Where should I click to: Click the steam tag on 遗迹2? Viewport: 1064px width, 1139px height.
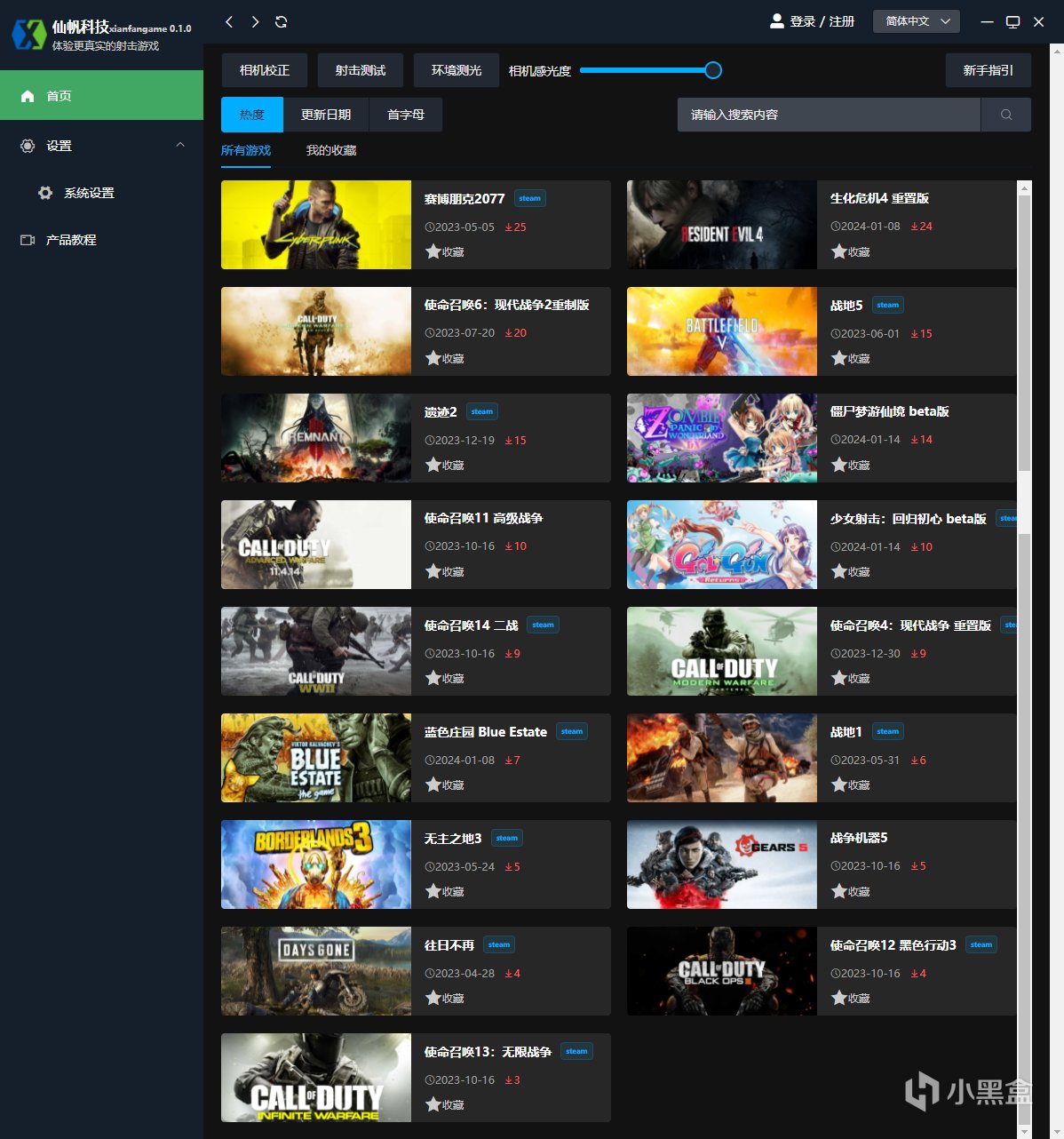tap(482, 411)
